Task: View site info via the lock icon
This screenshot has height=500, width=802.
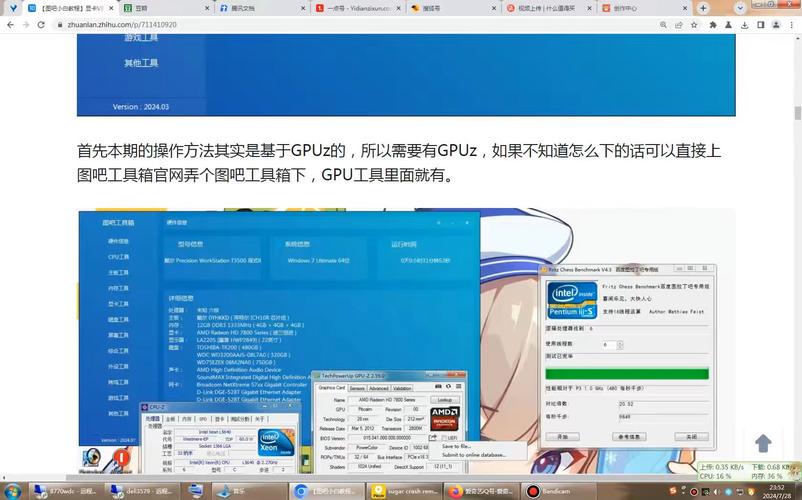Action: [59, 25]
